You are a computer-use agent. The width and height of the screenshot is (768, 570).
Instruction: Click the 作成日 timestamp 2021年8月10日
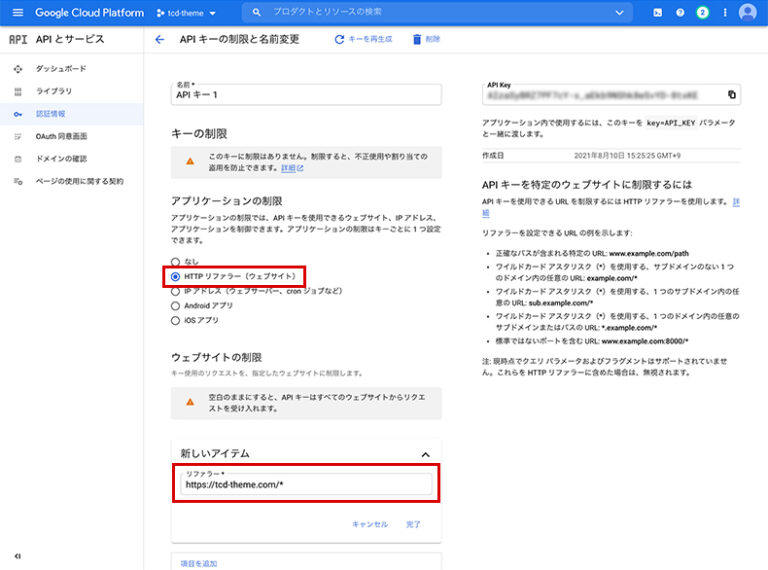[627, 156]
